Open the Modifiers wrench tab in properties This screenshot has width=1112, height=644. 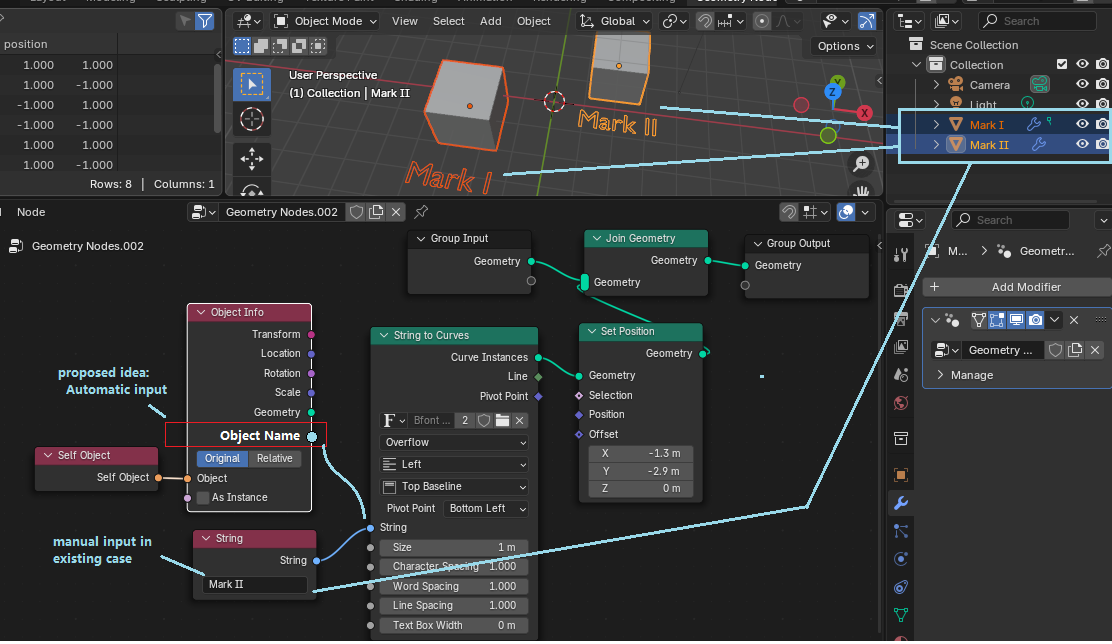tap(901, 503)
